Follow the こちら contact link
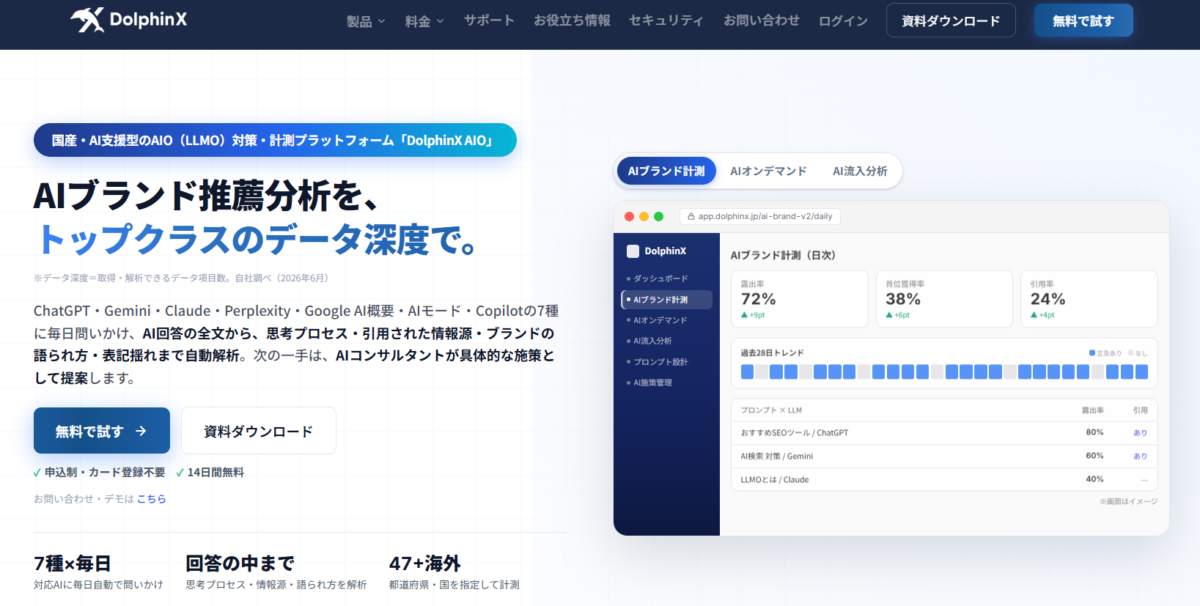The image size is (1200, 606). click(x=151, y=498)
